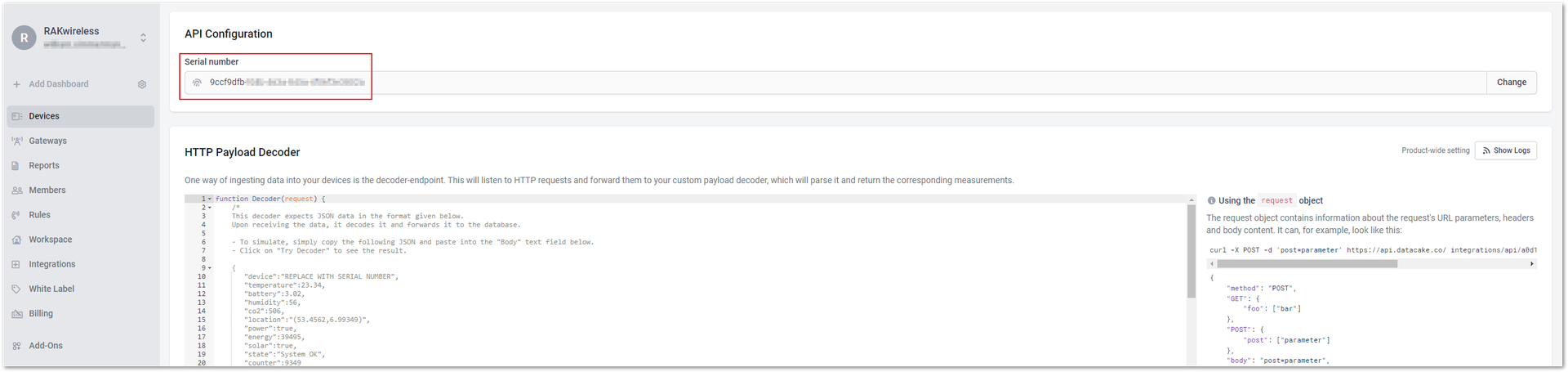
Task: Open the Workspace home icon
Action: pyautogui.click(x=16, y=240)
